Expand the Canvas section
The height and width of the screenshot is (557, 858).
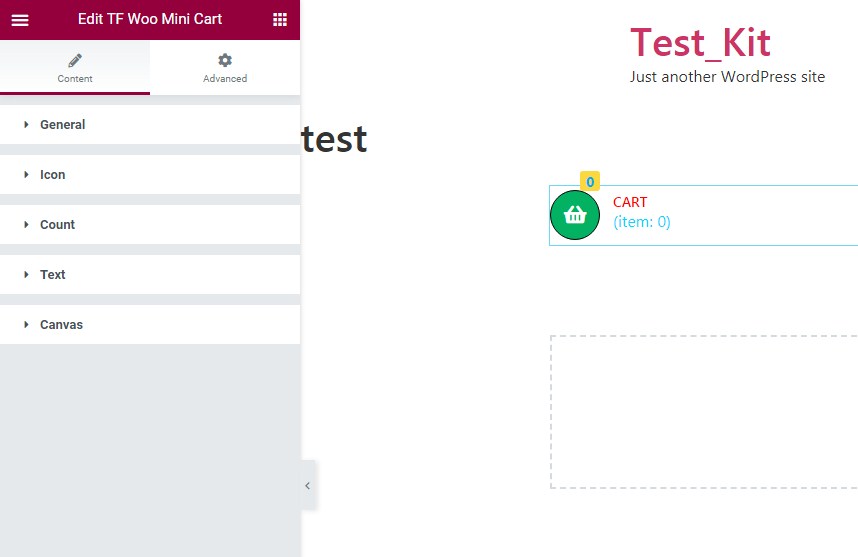150,324
